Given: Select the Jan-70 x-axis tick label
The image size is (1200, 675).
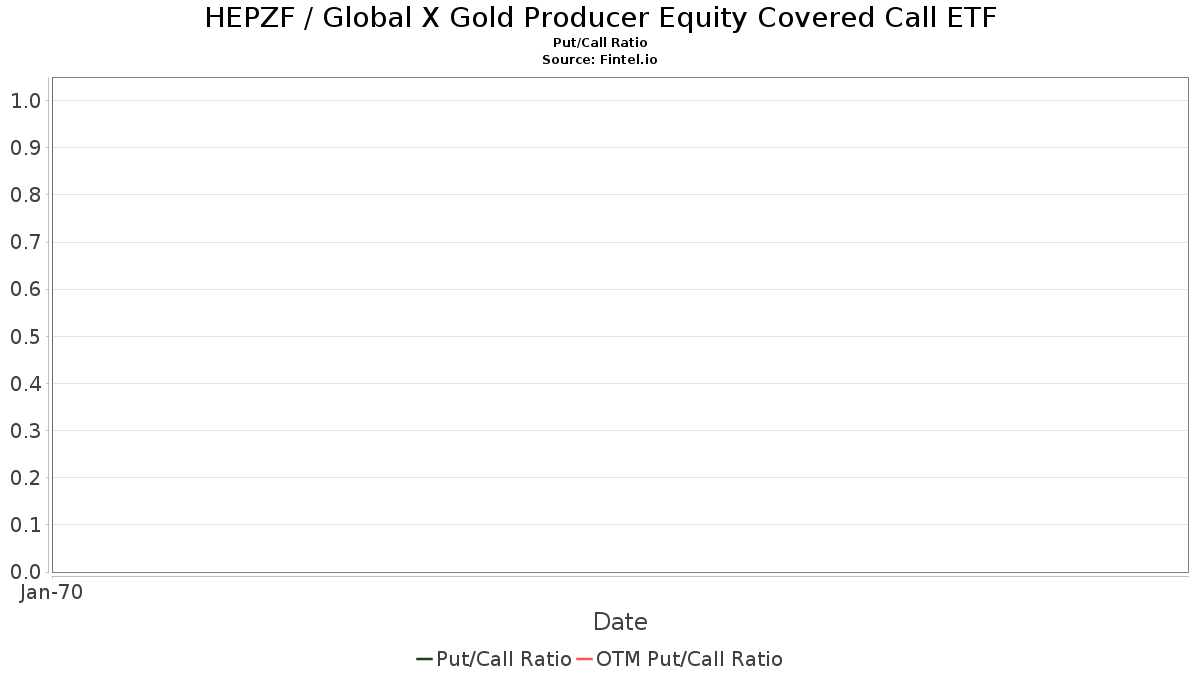Looking at the screenshot, I should tap(51, 592).
